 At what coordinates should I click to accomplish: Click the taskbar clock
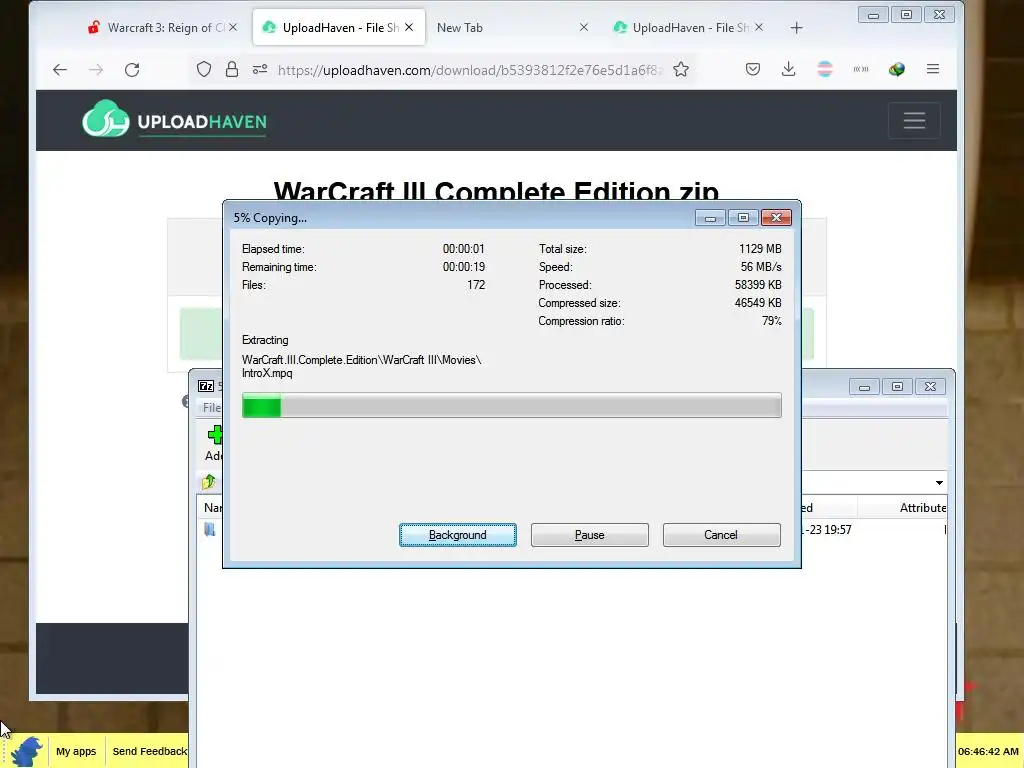pos(988,752)
